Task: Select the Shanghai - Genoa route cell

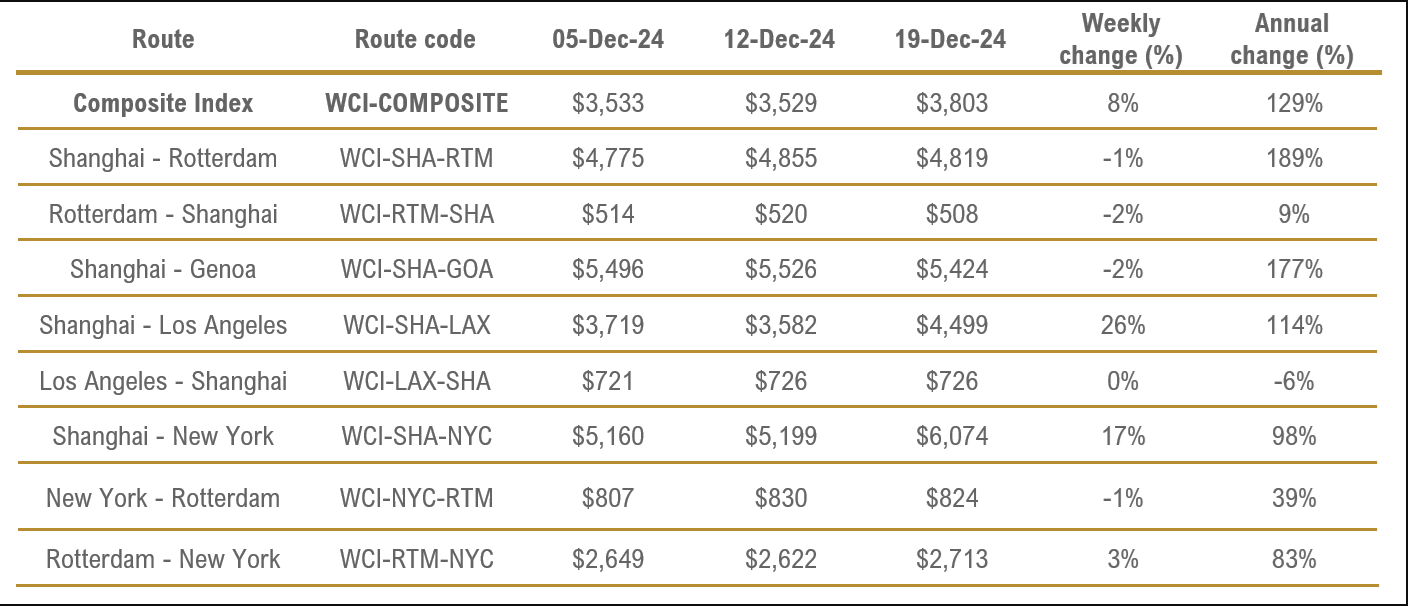Action: tap(163, 269)
